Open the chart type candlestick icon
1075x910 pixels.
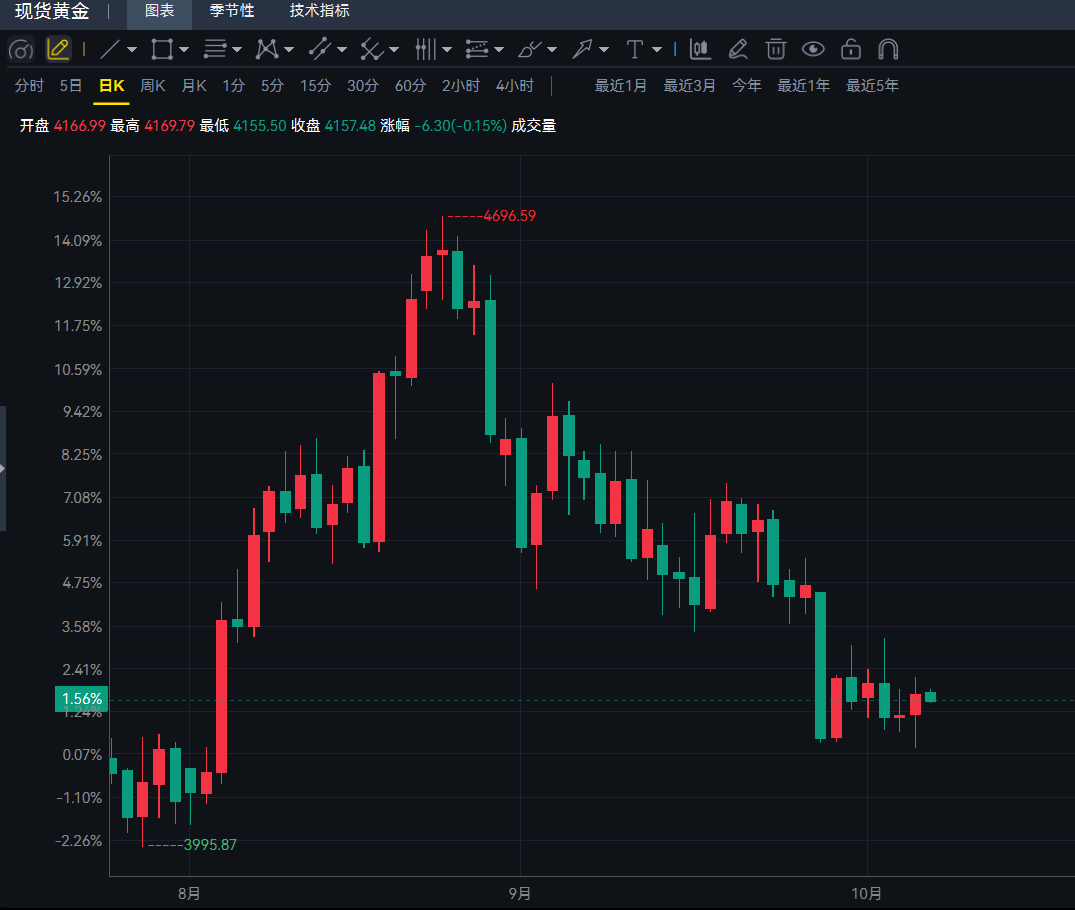click(x=700, y=49)
